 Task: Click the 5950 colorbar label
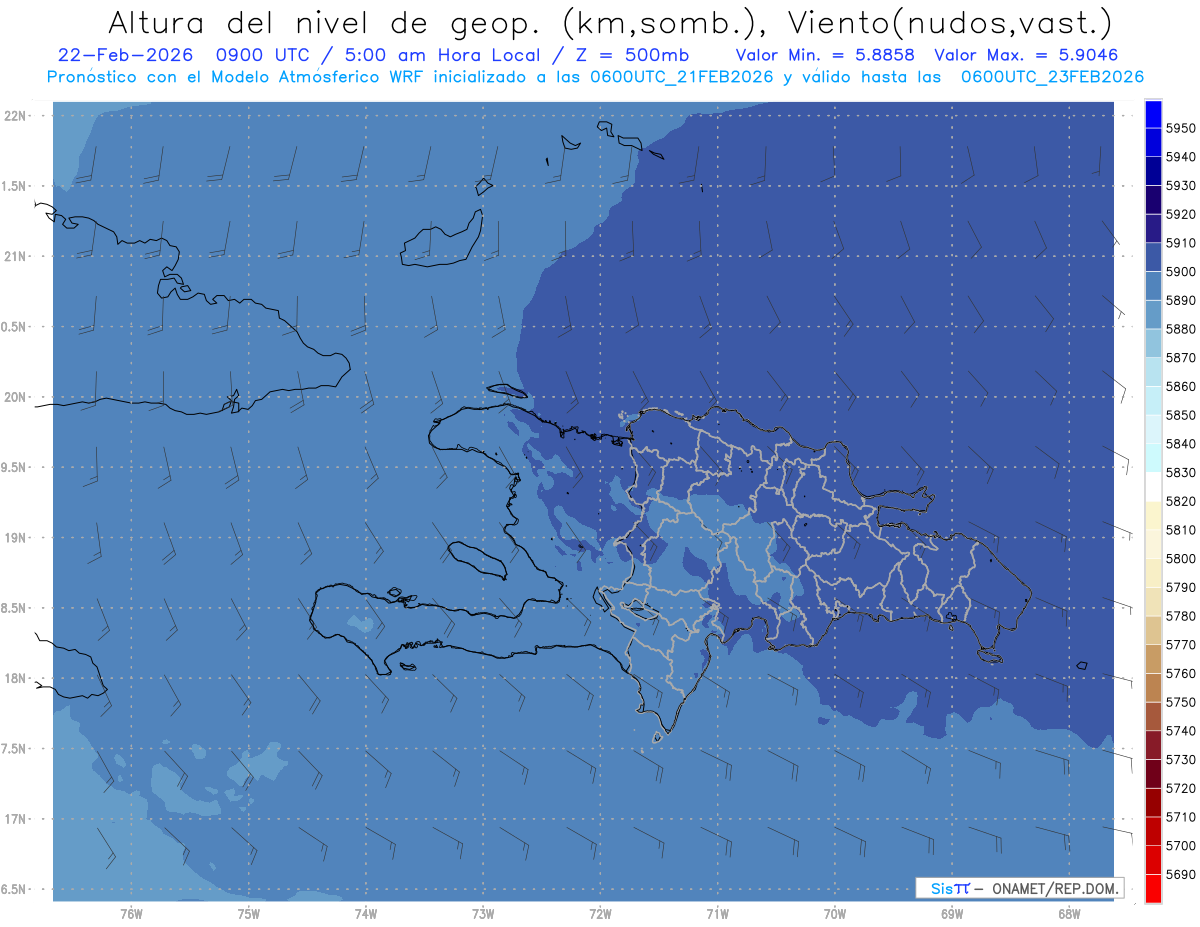(x=1182, y=128)
